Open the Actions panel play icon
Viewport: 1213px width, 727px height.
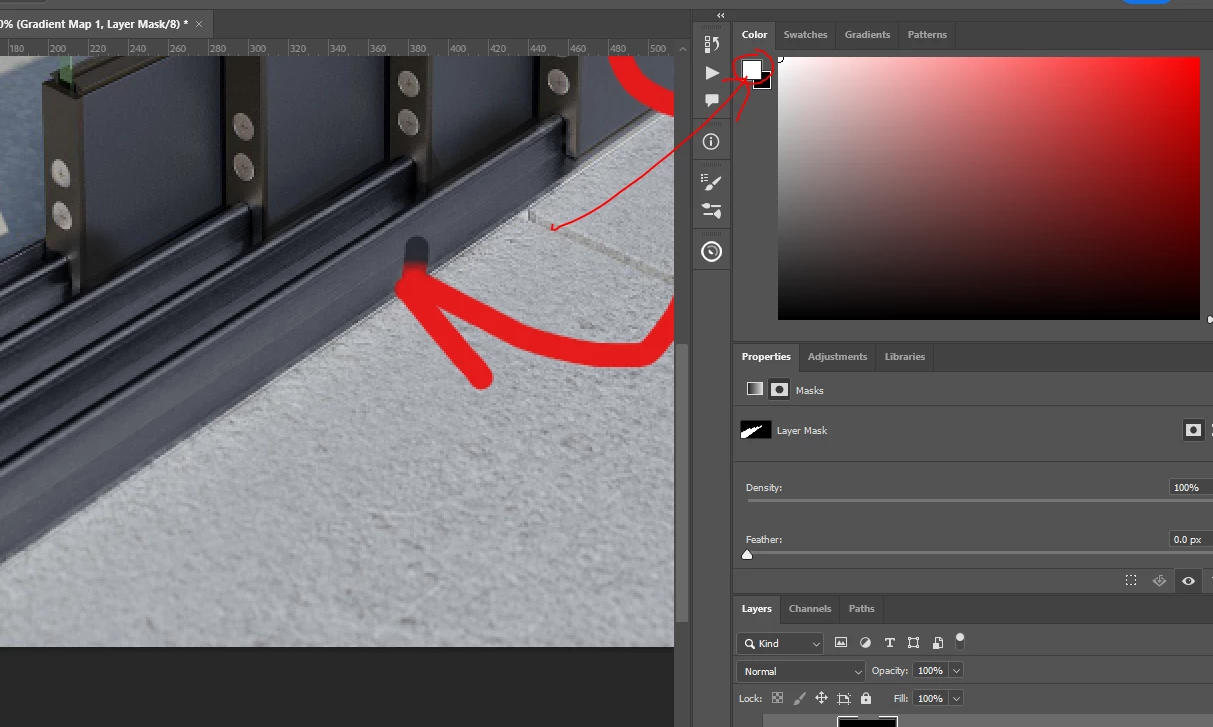pos(712,73)
